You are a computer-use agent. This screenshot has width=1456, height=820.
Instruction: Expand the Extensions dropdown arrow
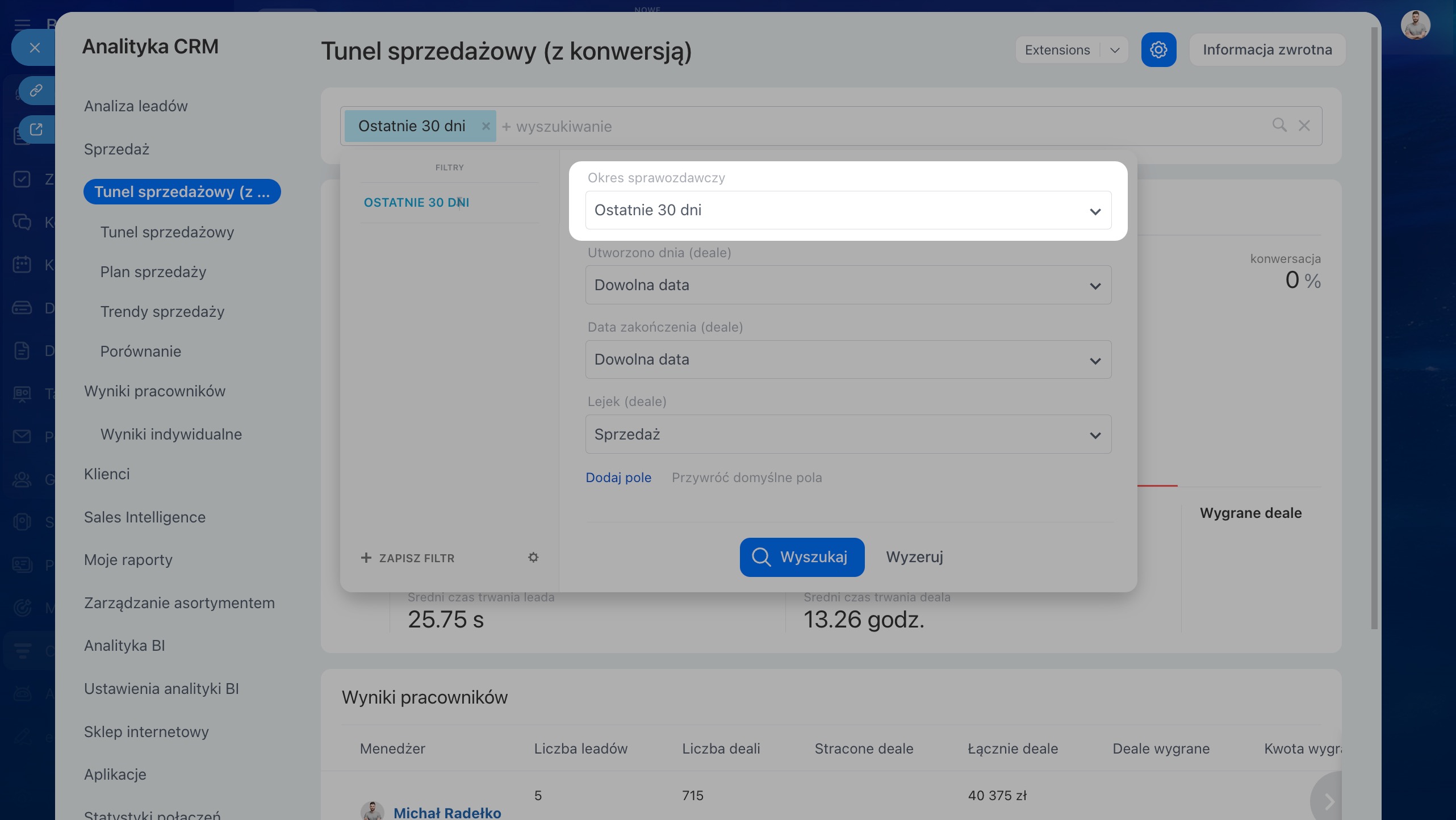tap(1115, 50)
